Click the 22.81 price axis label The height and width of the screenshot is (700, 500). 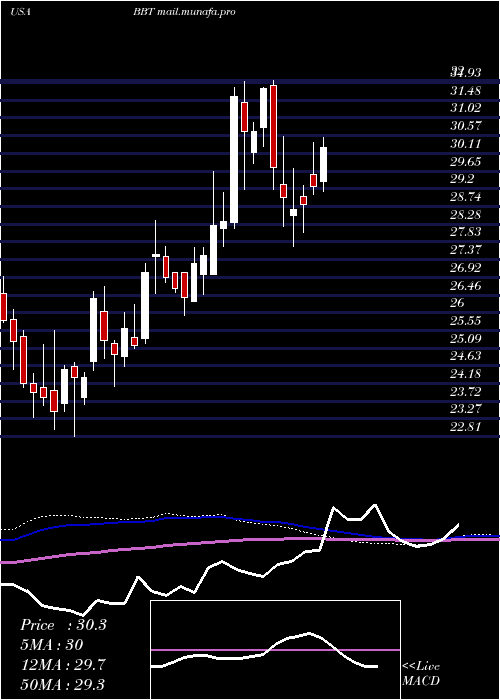coord(465,426)
